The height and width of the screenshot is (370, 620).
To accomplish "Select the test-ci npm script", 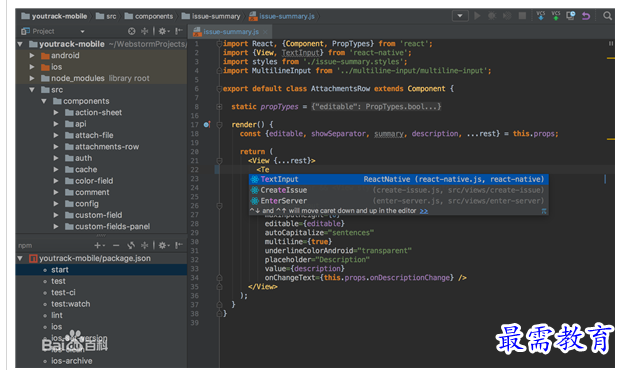I will coord(63,293).
